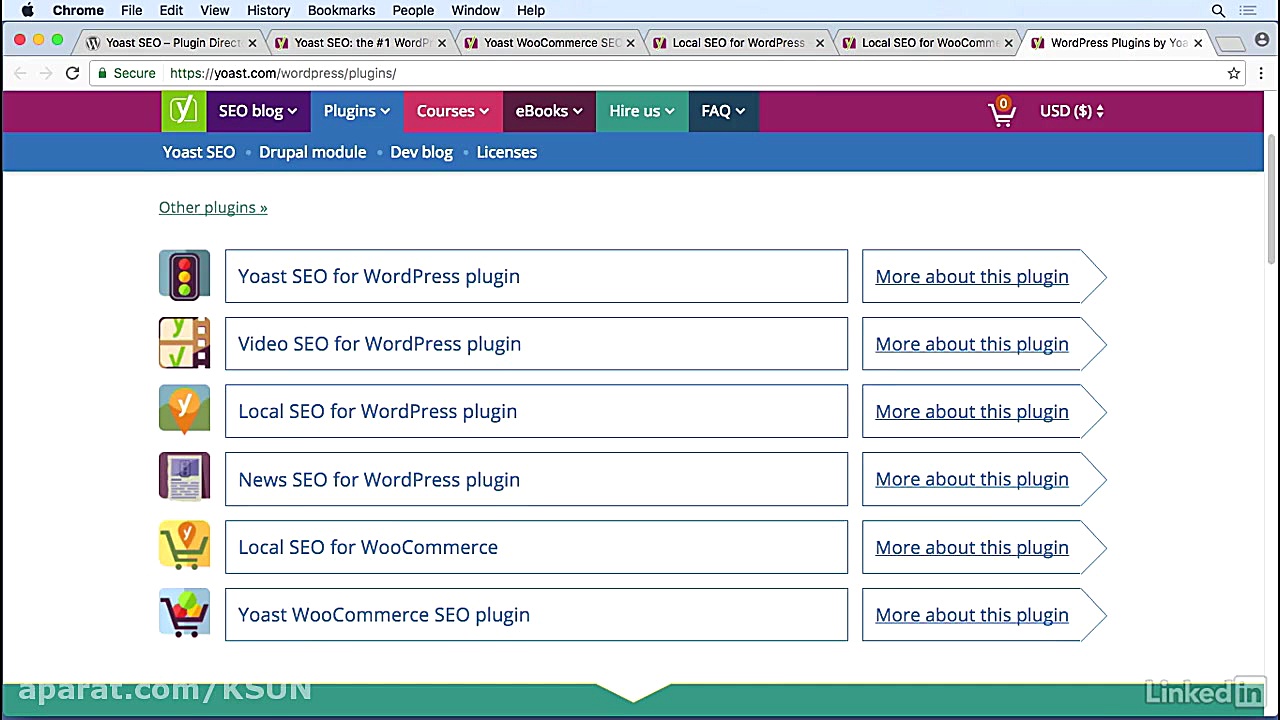Open Yoast WooCommerce SEO plugin entry

[536, 614]
